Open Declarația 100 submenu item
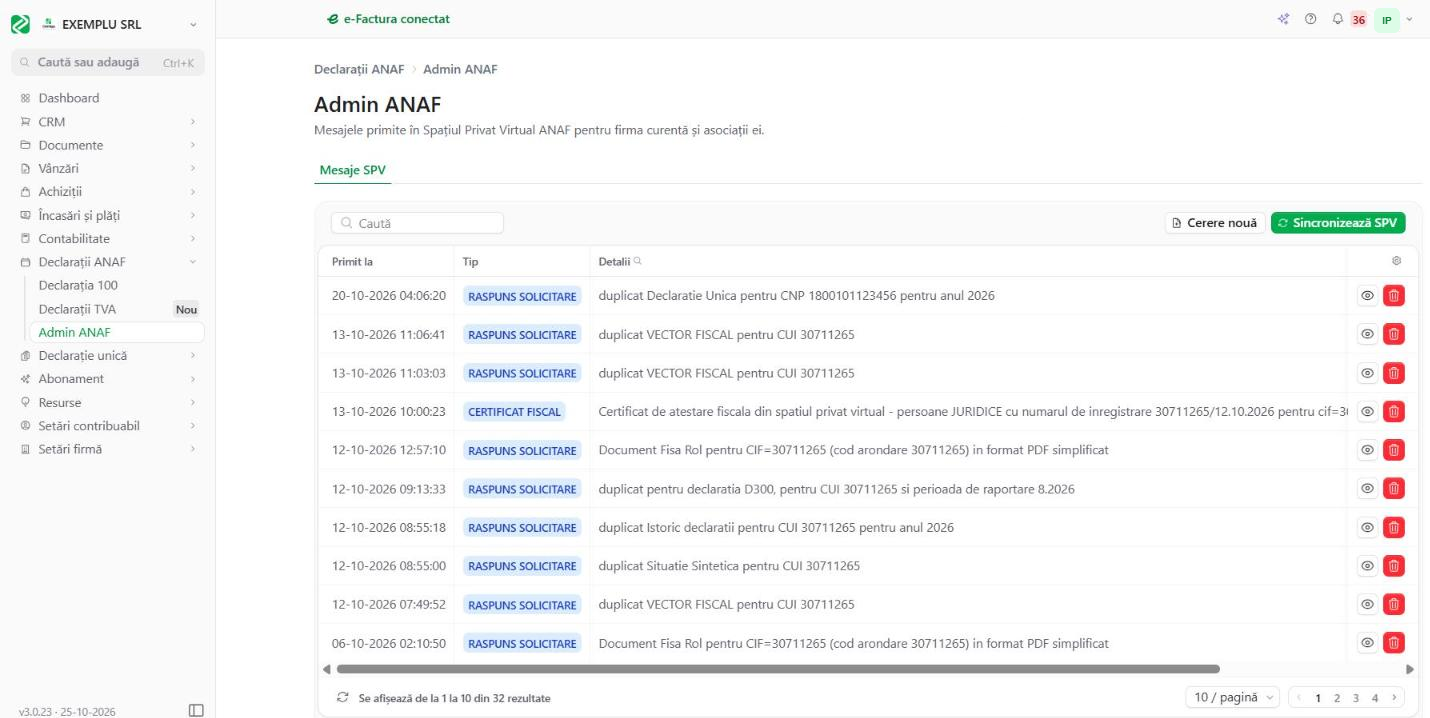This screenshot has width=1430, height=718. [x=116, y=285]
